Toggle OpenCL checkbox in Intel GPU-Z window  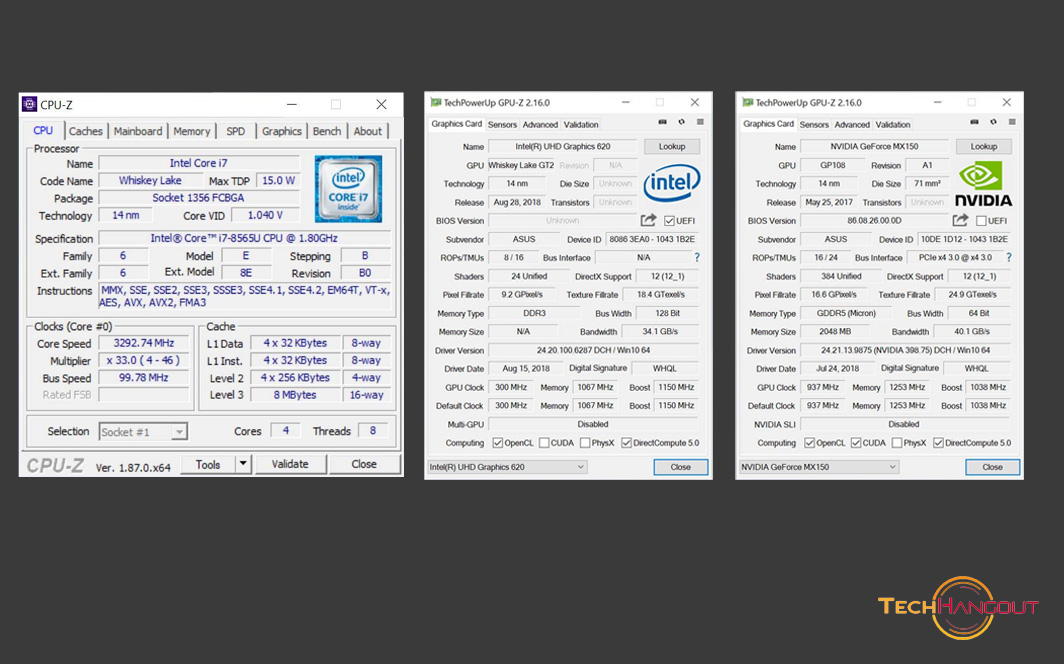coord(497,443)
